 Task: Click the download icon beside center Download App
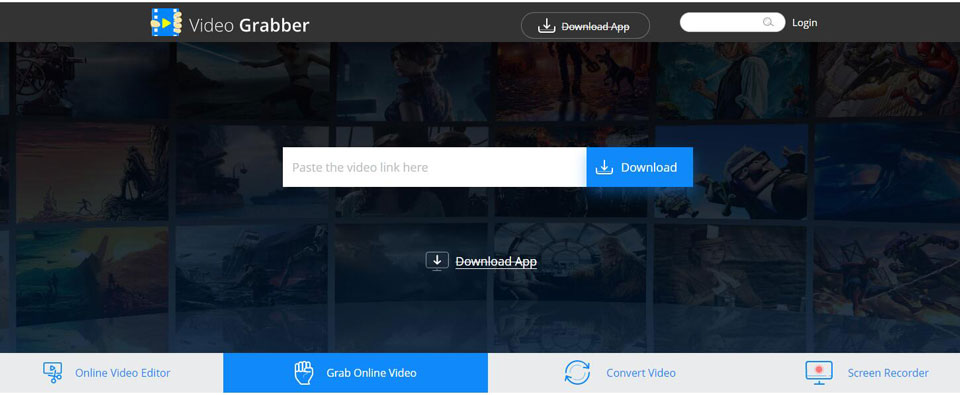pos(437,261)
